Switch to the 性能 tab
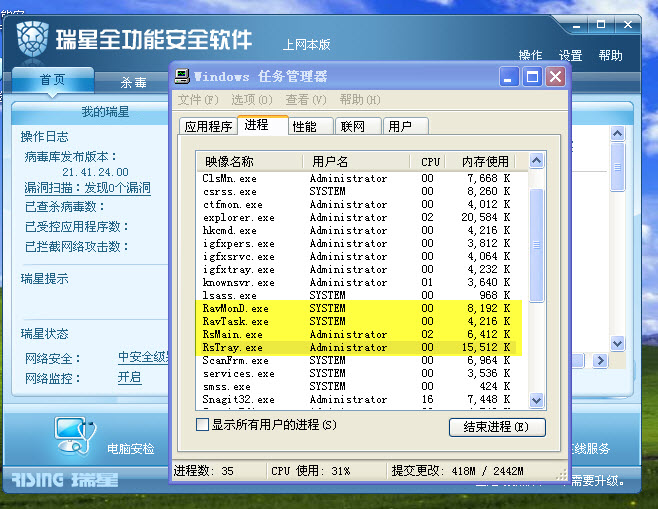This screenshot has width=658, height=509. (x=311, y=126)
